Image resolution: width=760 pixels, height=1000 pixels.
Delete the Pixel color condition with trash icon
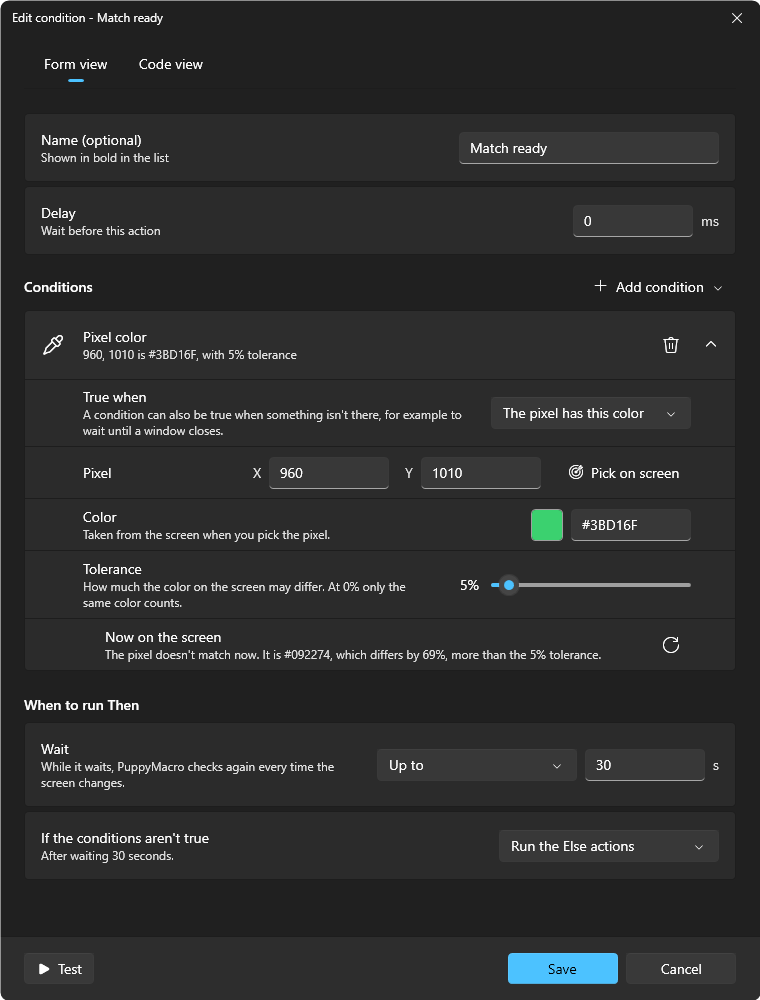click(x=671, y=345)
